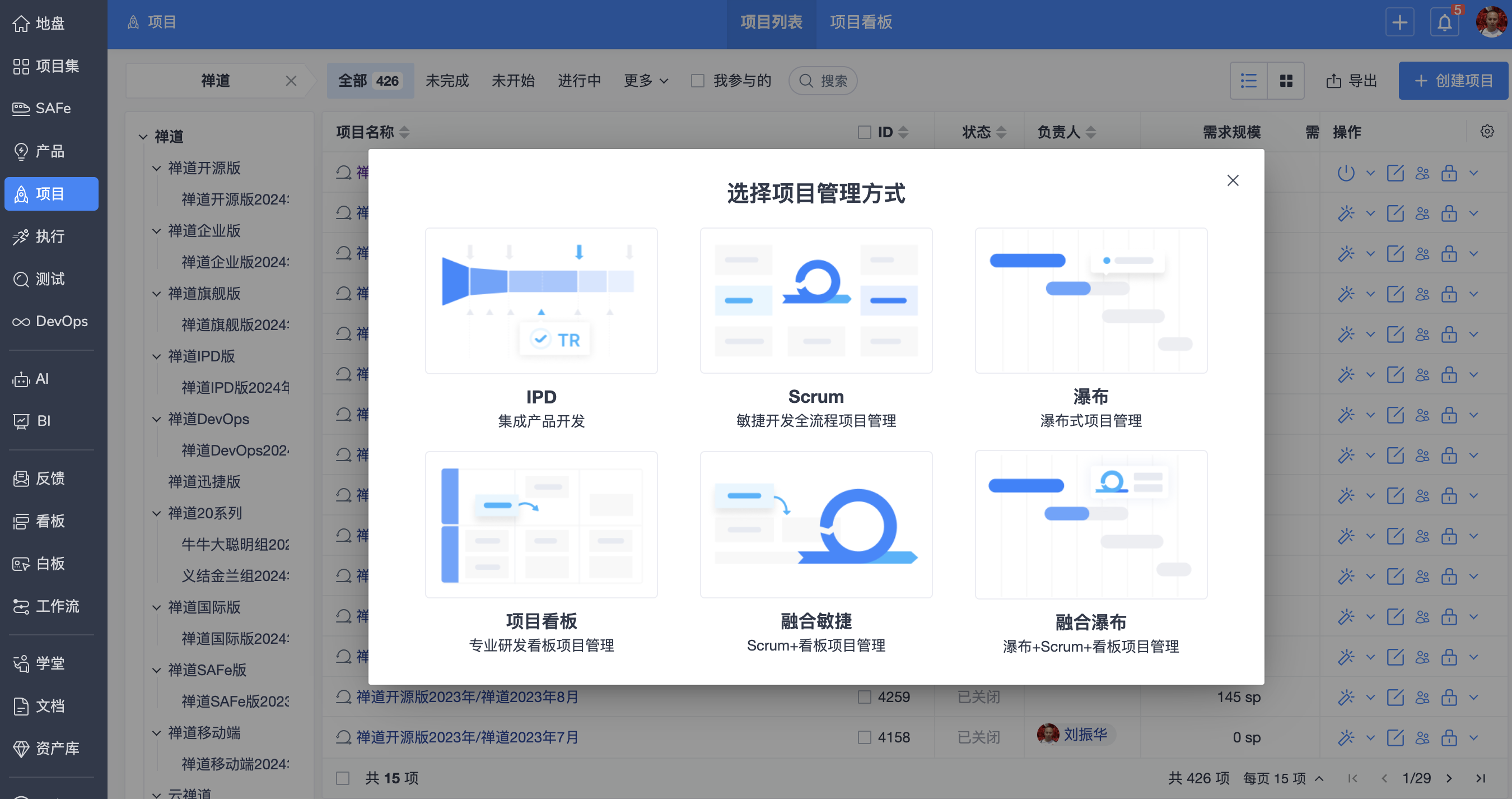Collapse the 禅道开源版 tree node

click(157, 168)
